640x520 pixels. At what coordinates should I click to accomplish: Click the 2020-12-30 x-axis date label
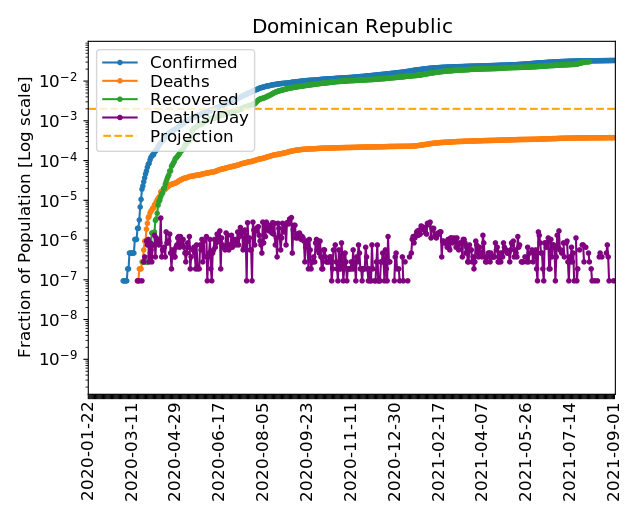click(x=395, y=451)
